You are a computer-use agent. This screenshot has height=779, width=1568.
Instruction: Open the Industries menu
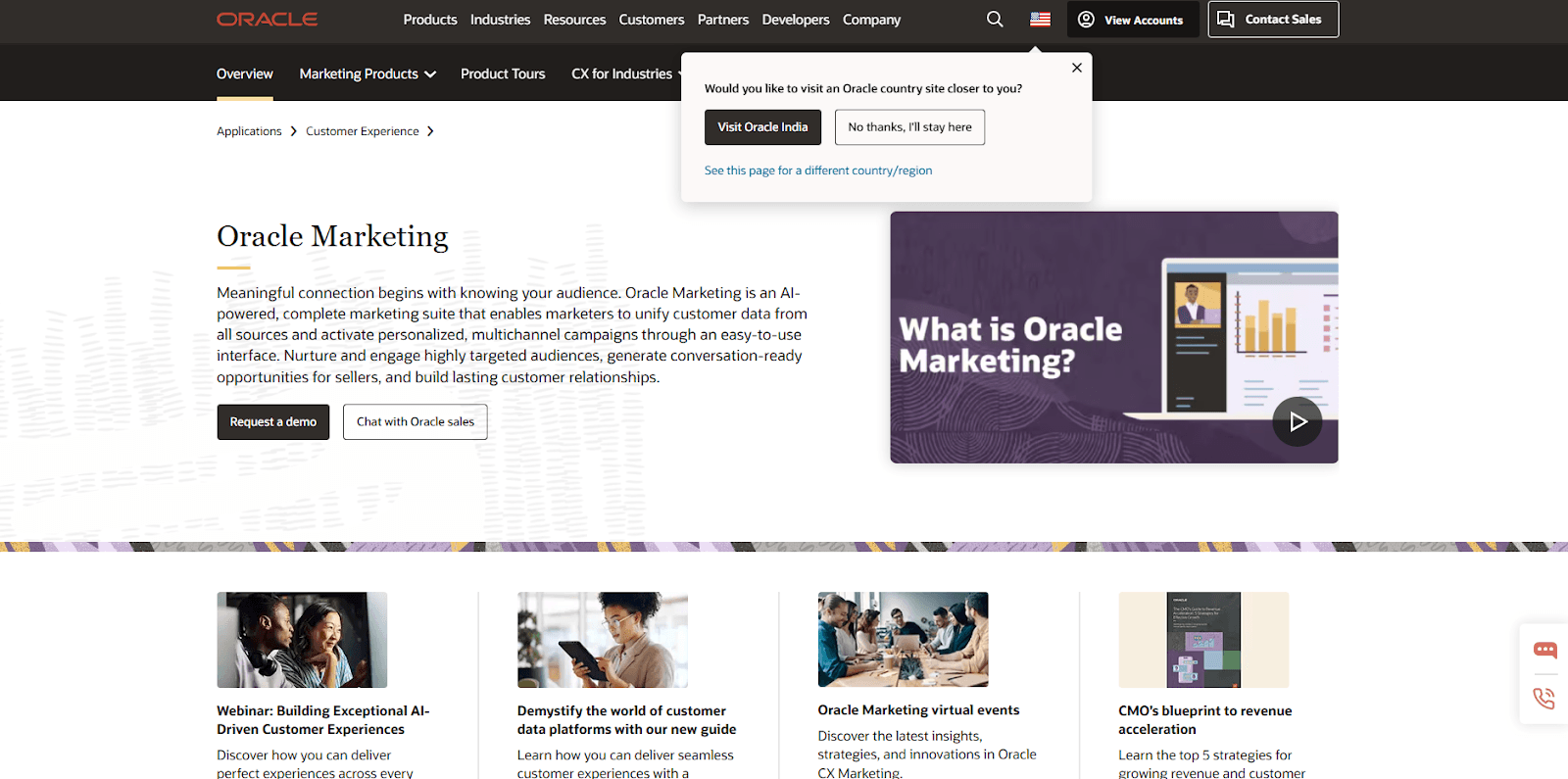pos(500,20)
